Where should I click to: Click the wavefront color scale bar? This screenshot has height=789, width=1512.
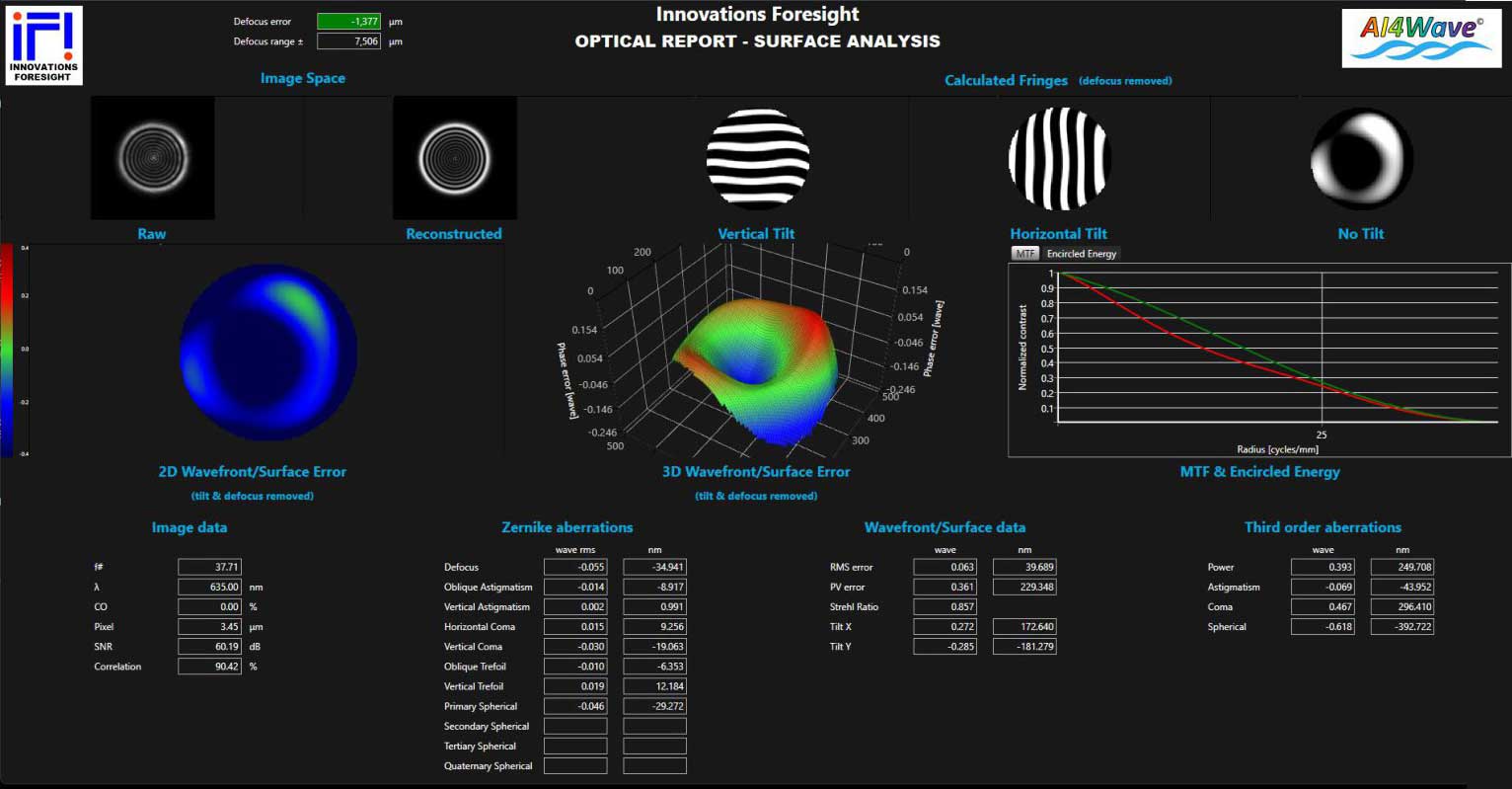[8, 351]
